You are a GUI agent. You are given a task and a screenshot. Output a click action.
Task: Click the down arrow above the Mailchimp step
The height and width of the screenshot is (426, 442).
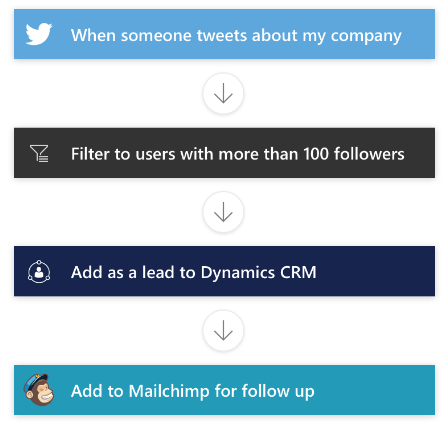click(223, 330)
